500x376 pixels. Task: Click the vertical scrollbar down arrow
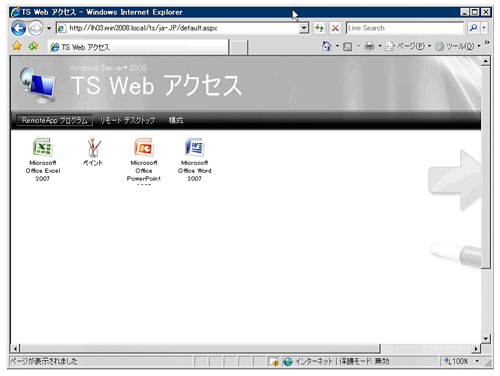click(486, 338)
